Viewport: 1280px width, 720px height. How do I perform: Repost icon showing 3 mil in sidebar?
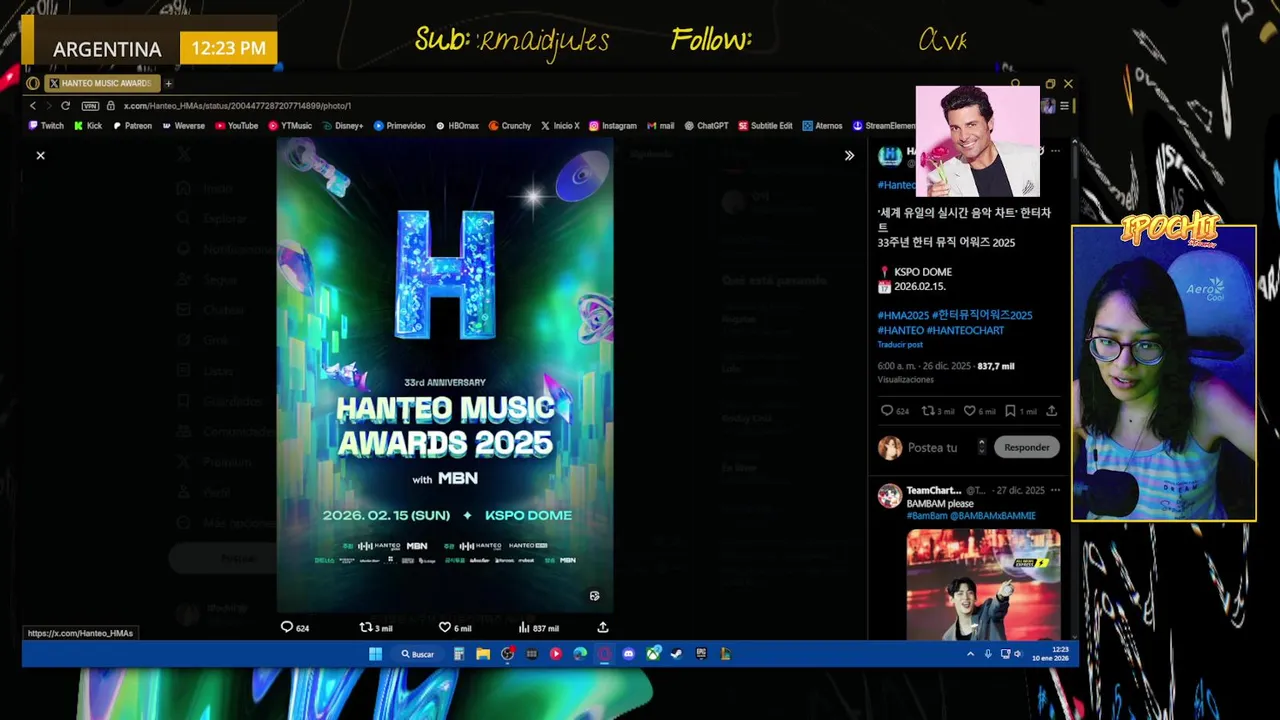[x=927, y=411]
